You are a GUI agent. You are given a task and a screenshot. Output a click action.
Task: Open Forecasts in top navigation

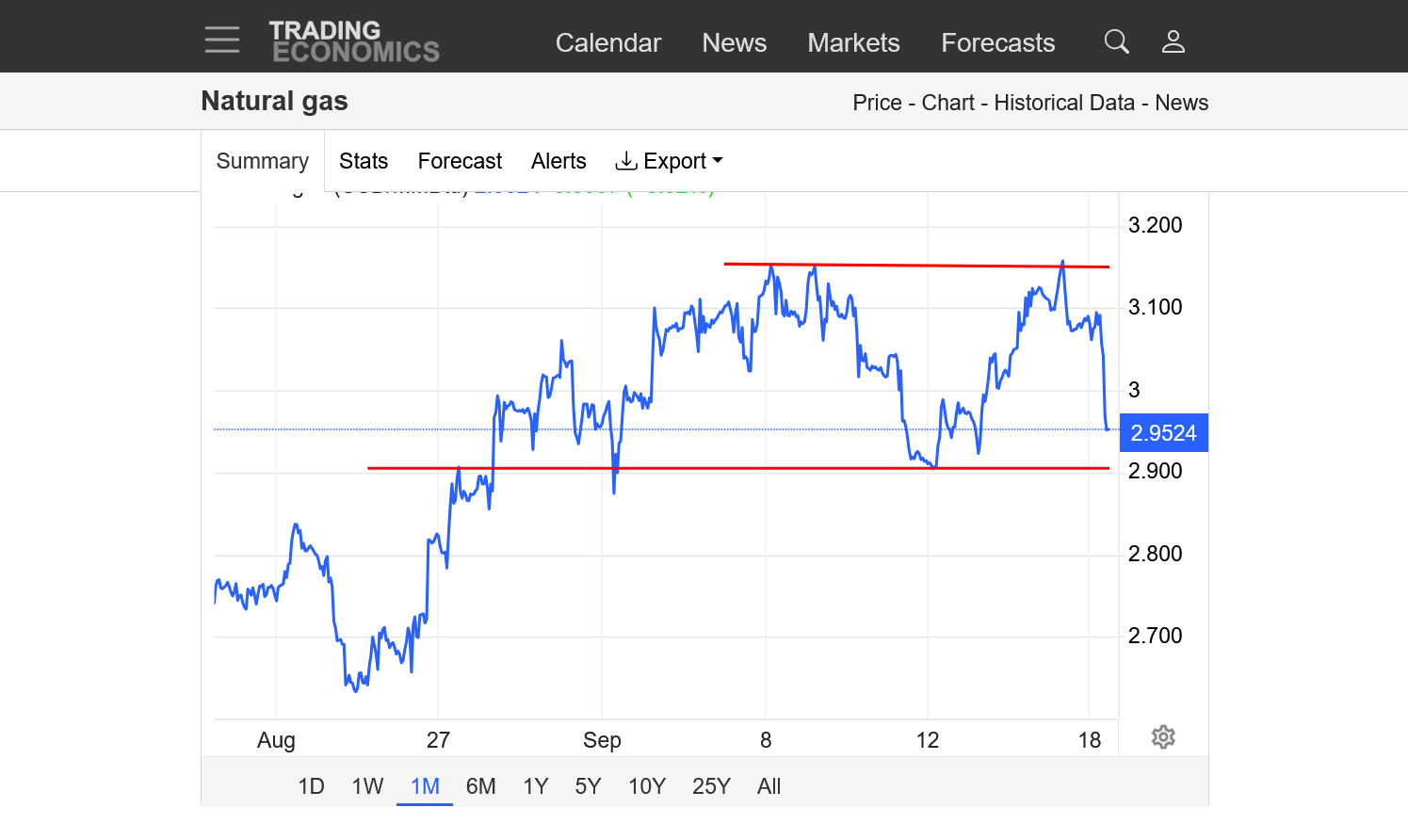pyautogui.click(x=997, y=43)
